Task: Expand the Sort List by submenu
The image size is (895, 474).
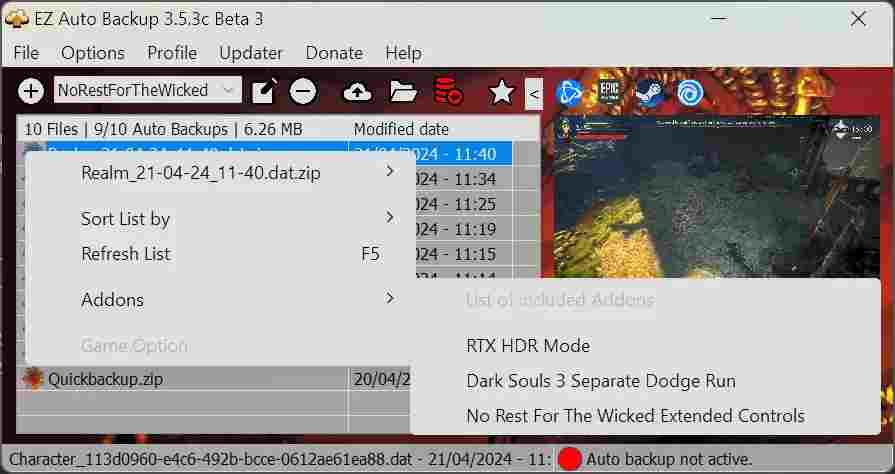Action: [x=221, y=219]
